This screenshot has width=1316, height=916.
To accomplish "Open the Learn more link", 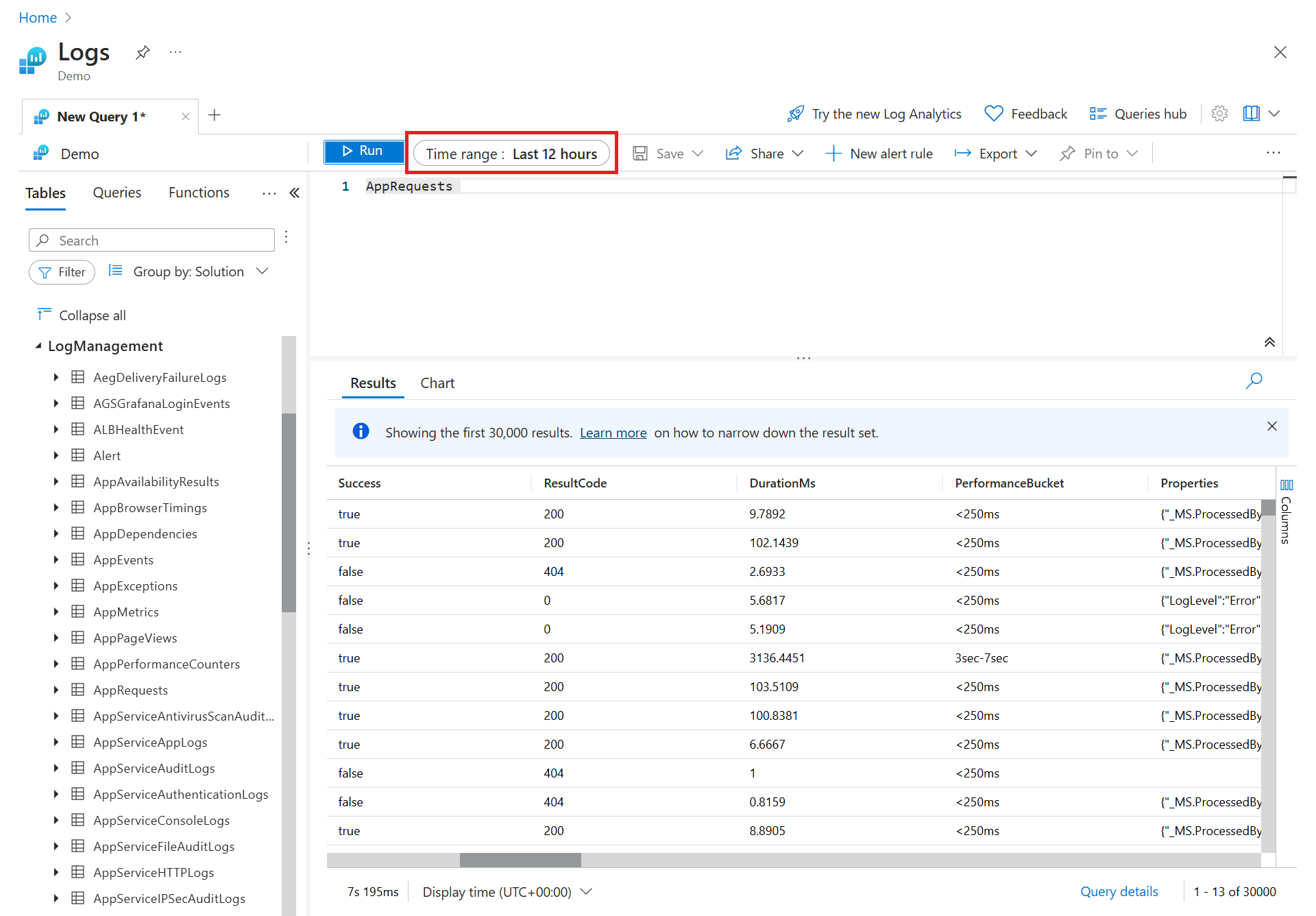I will (x=613, y=433).
